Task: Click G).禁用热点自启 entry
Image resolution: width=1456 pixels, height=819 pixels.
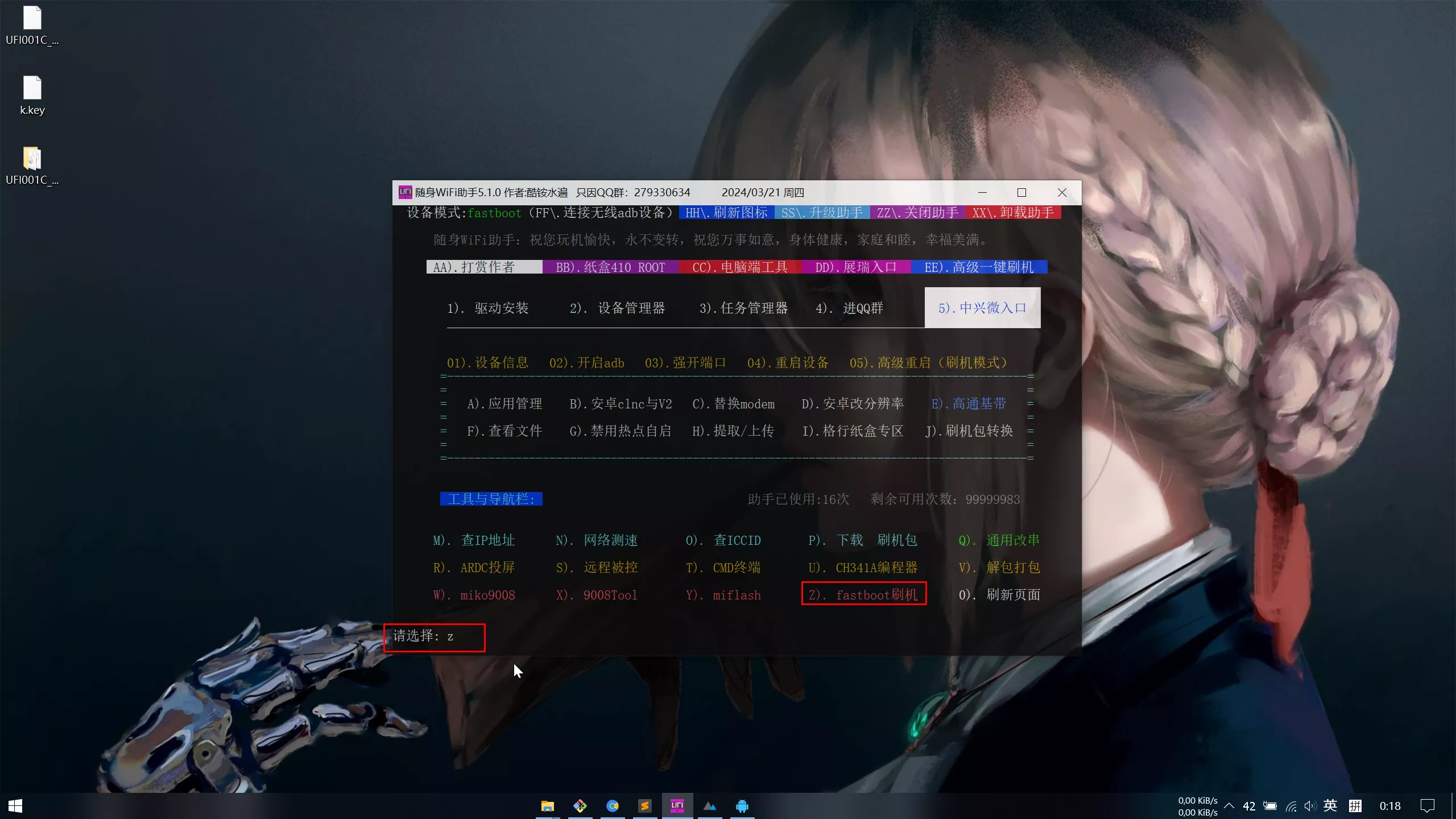Action: [x=621, y=431]
